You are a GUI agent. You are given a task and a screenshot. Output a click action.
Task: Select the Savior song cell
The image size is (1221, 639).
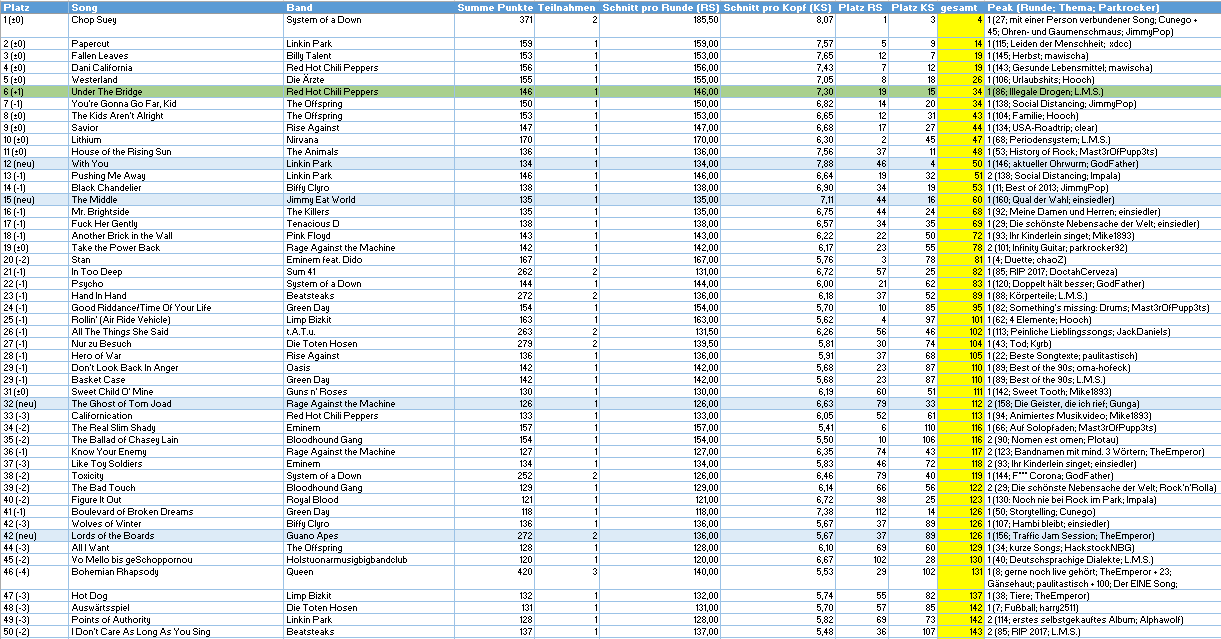point(176,128)
